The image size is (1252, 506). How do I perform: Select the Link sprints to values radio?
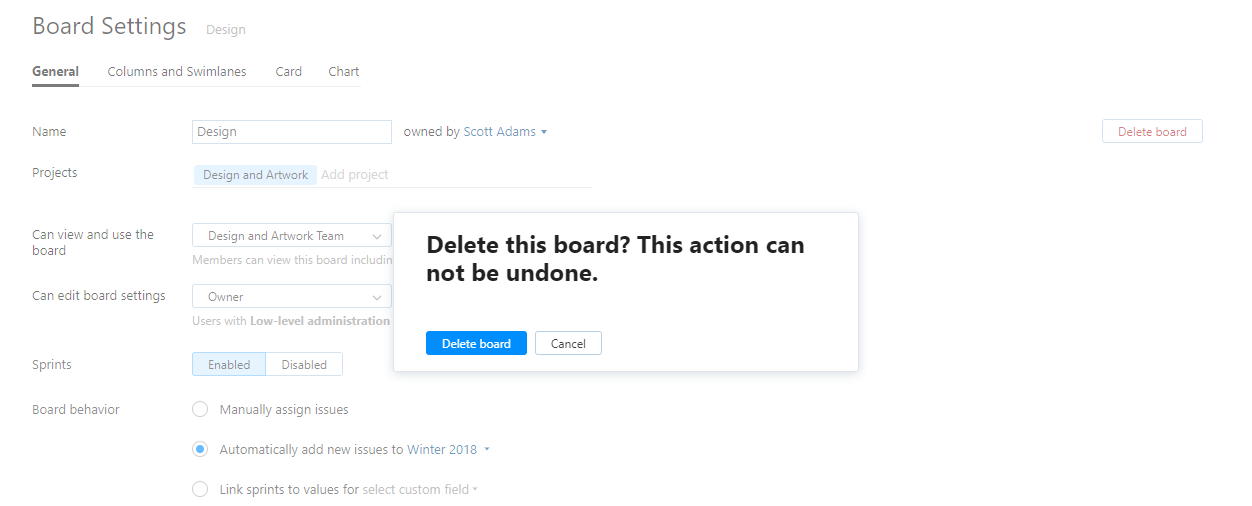[200, 490]
